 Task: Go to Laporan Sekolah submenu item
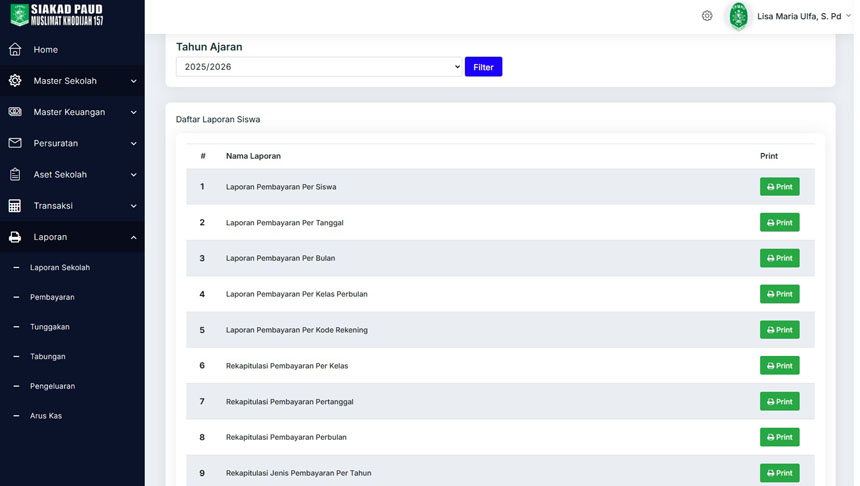[x=60, y=268]
